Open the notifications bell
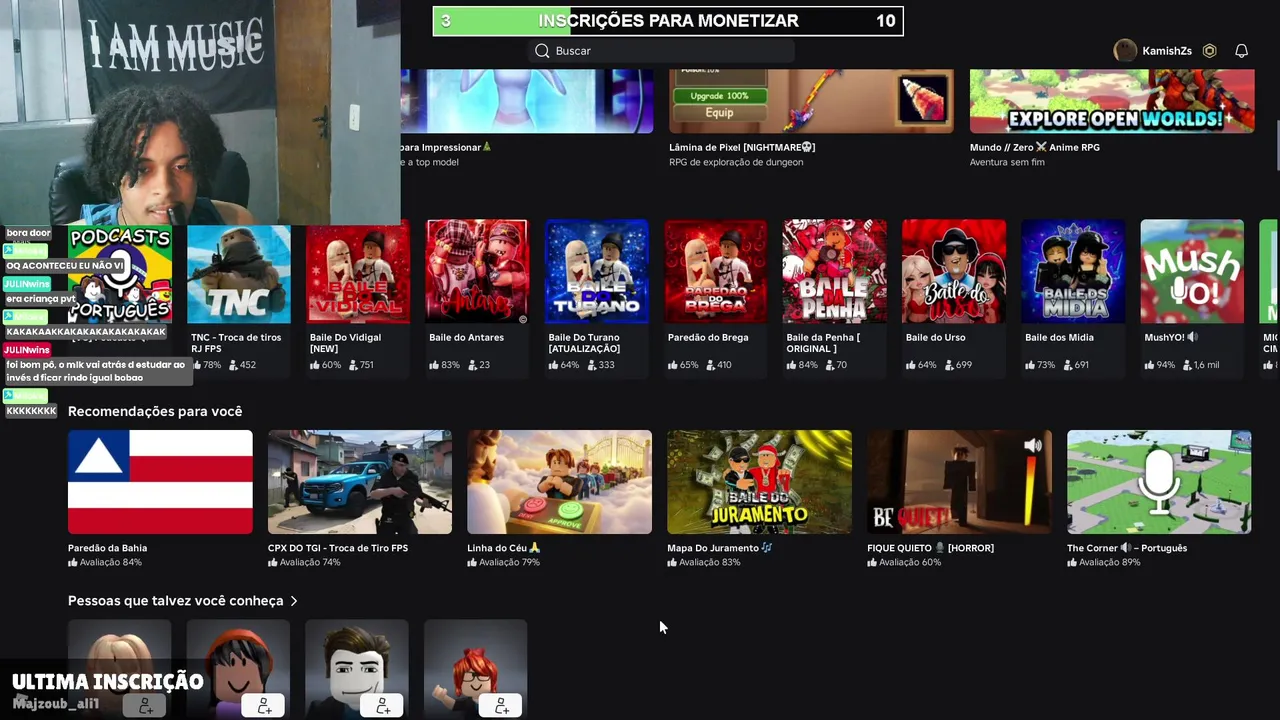Image resolution: width=1280 pixels, height=720 pixels. pyautogui.click(x=1241, y=51)
